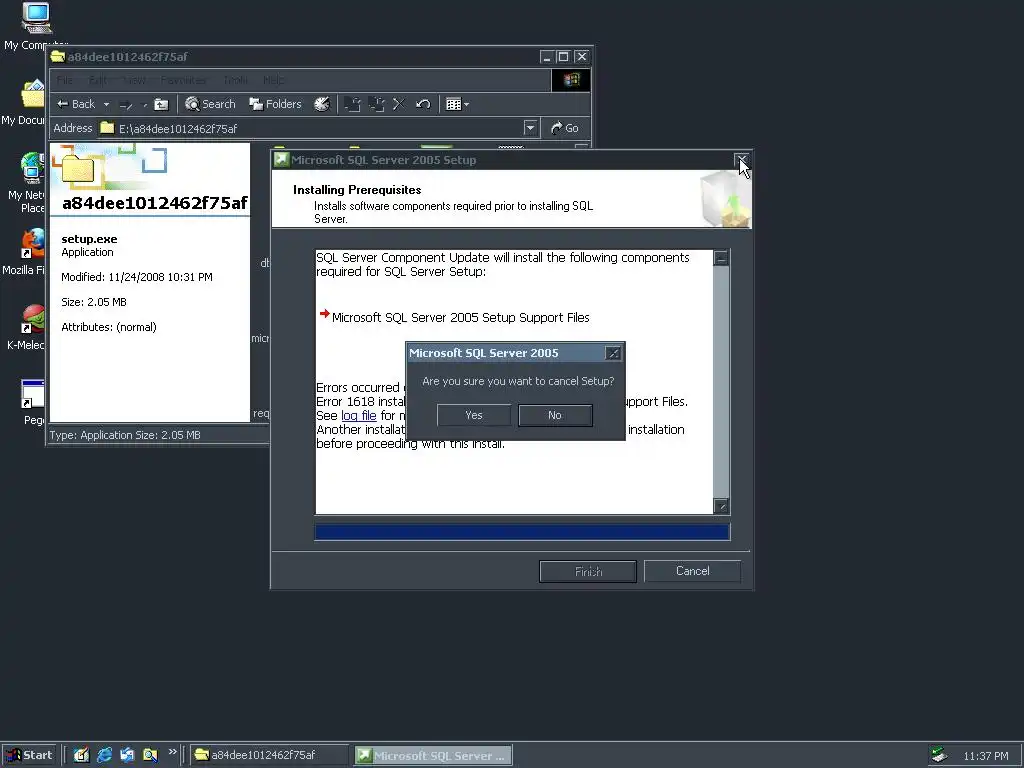This screenshot has height=768, width=1024.
Task: Click the down arrow of the setup text scrollbar
Action: 721,506
